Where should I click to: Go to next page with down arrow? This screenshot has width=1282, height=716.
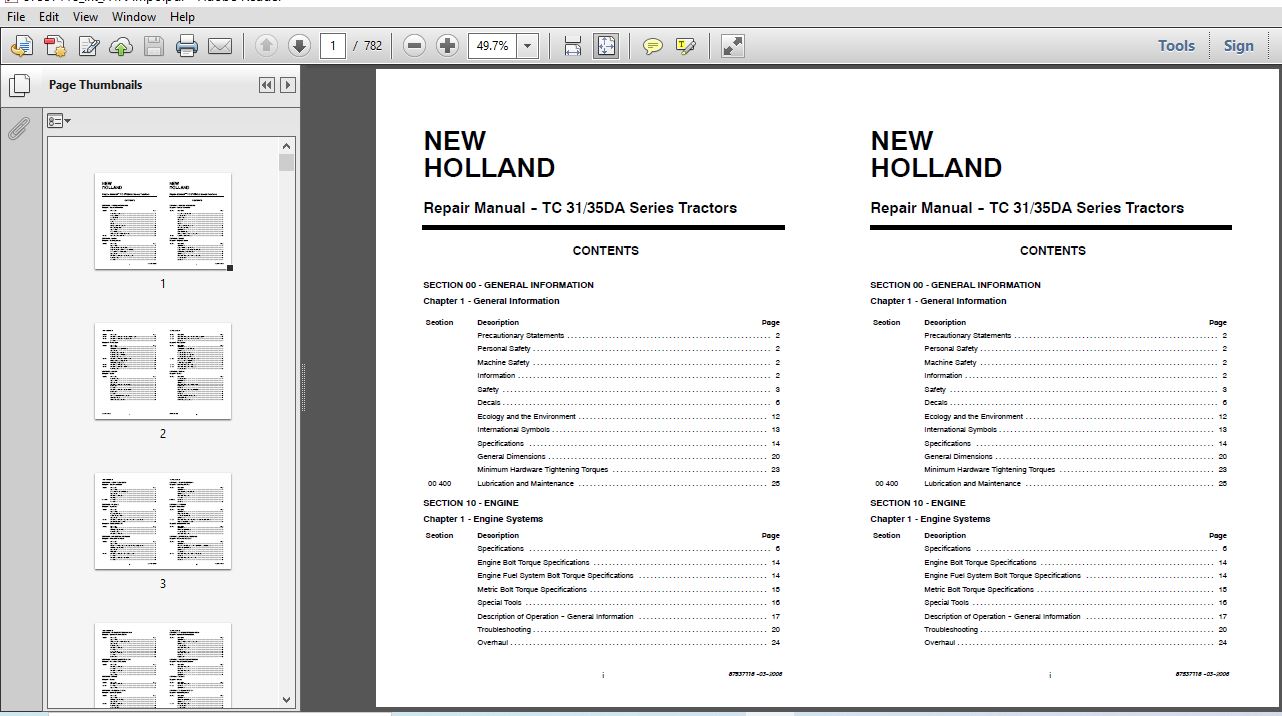click(x=299, y=46)
